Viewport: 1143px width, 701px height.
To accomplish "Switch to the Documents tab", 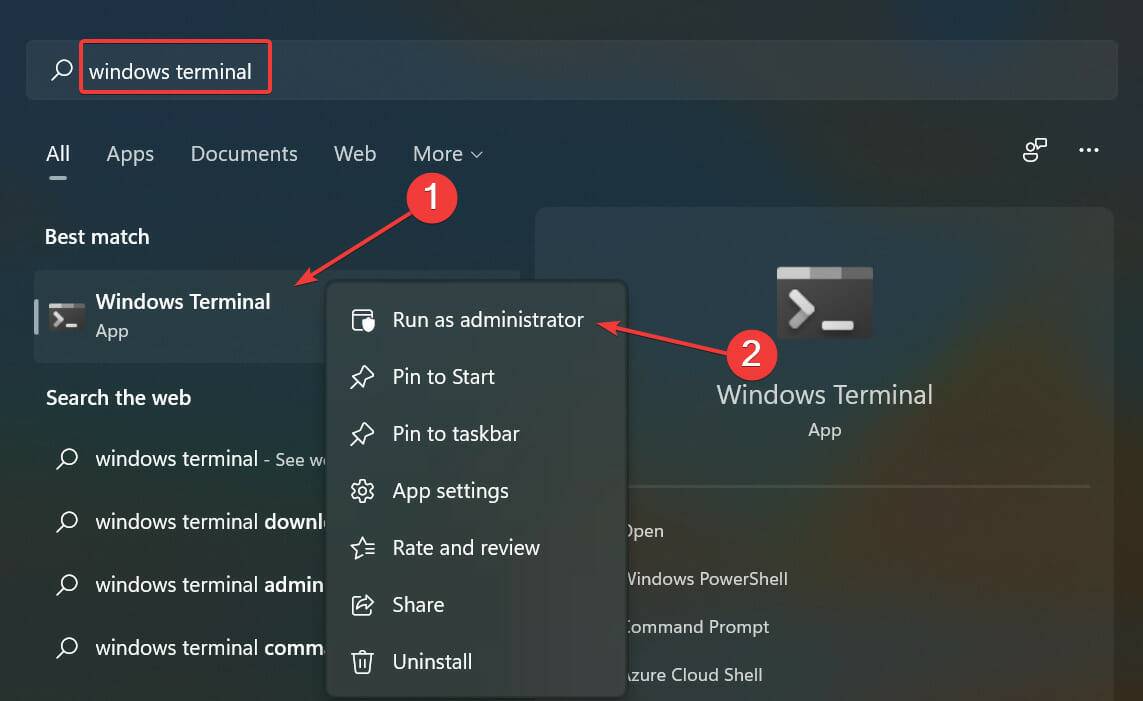I will point(243,154).
